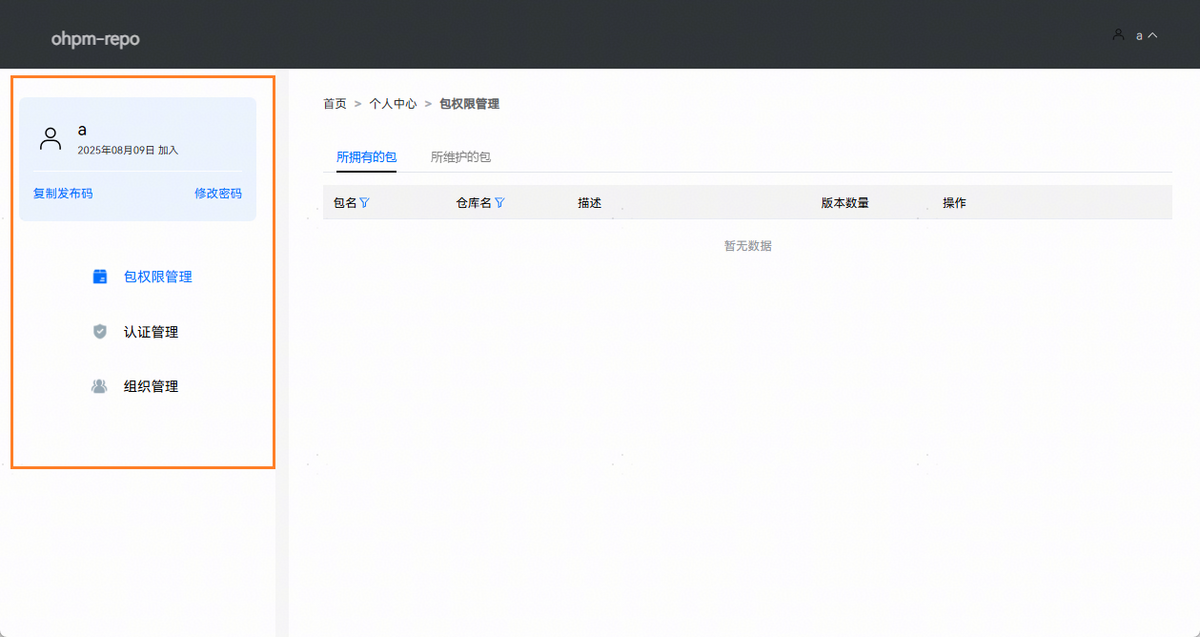Navigate to 首页 in breadcrumb
The image size is (1200, 637).
(x=335, y=104)
